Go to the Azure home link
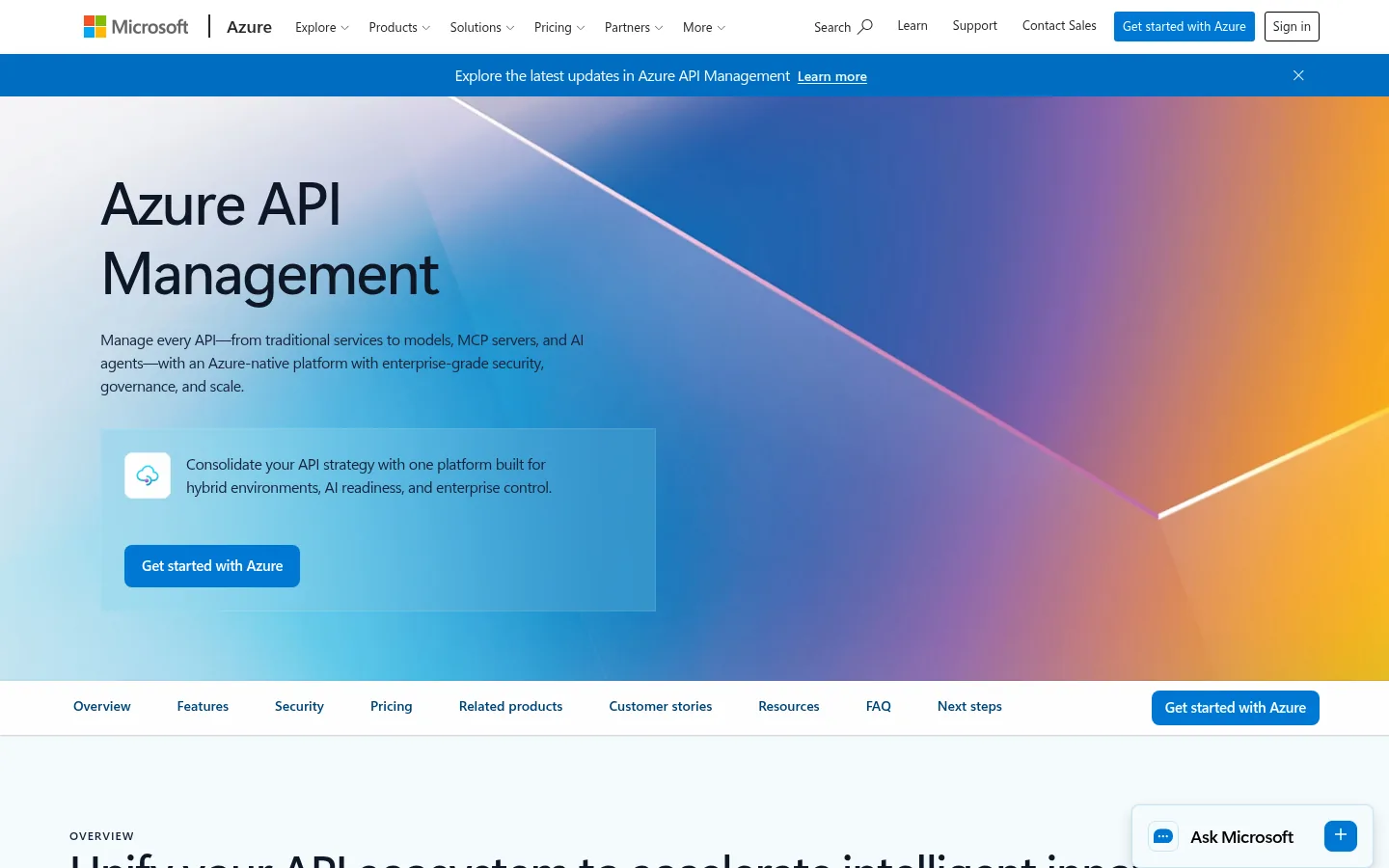The image size is (1389, 868). [x=249, y=27]
